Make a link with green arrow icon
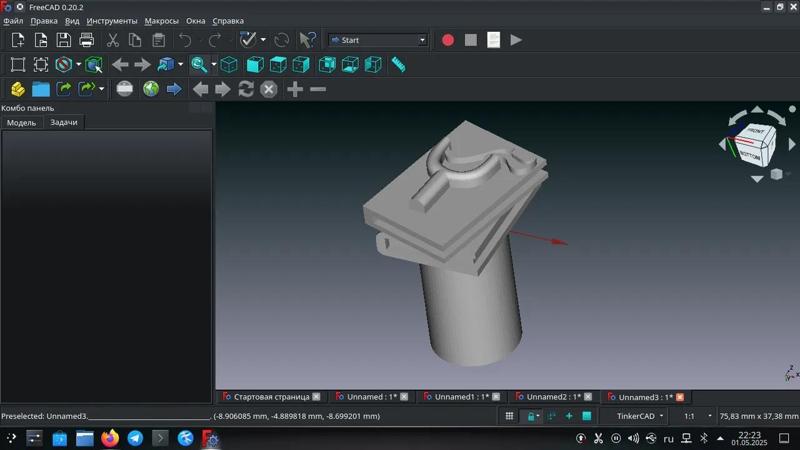 click(x=64, y=89)
